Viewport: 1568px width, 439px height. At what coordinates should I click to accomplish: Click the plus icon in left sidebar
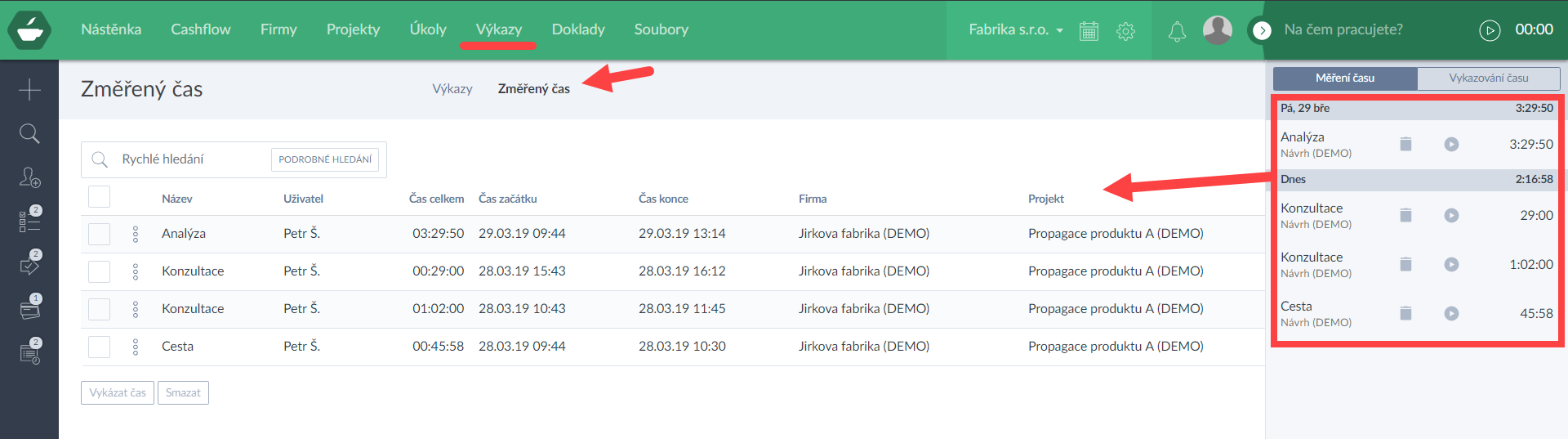[29, 89]
